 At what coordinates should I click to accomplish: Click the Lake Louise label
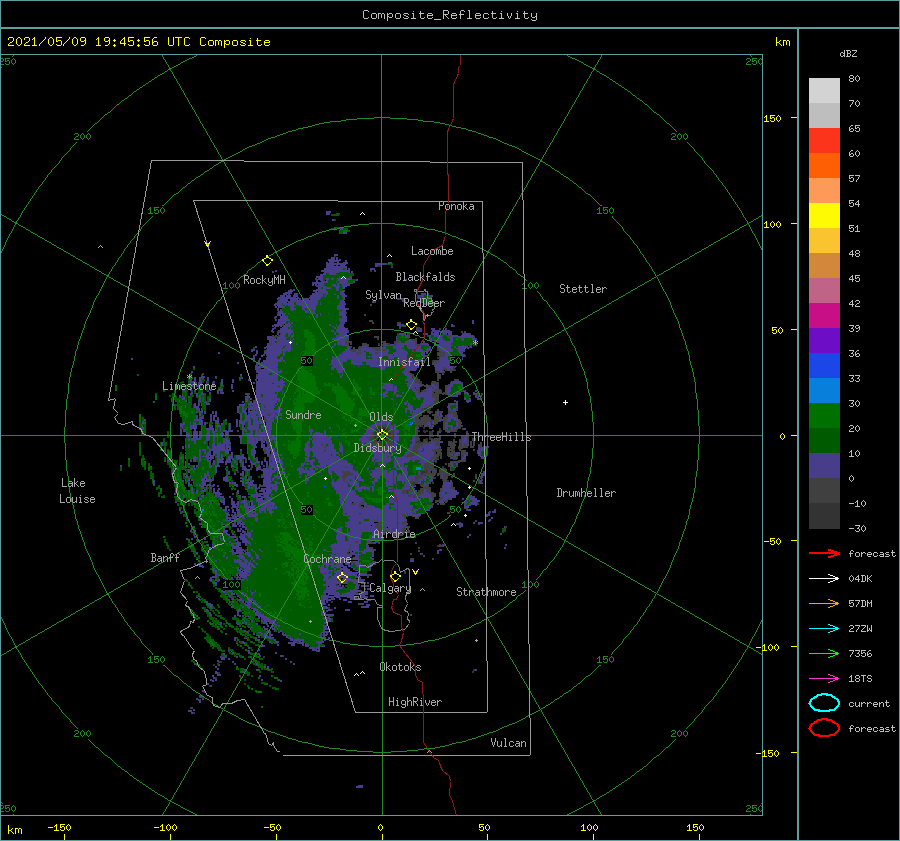(77, 491)
